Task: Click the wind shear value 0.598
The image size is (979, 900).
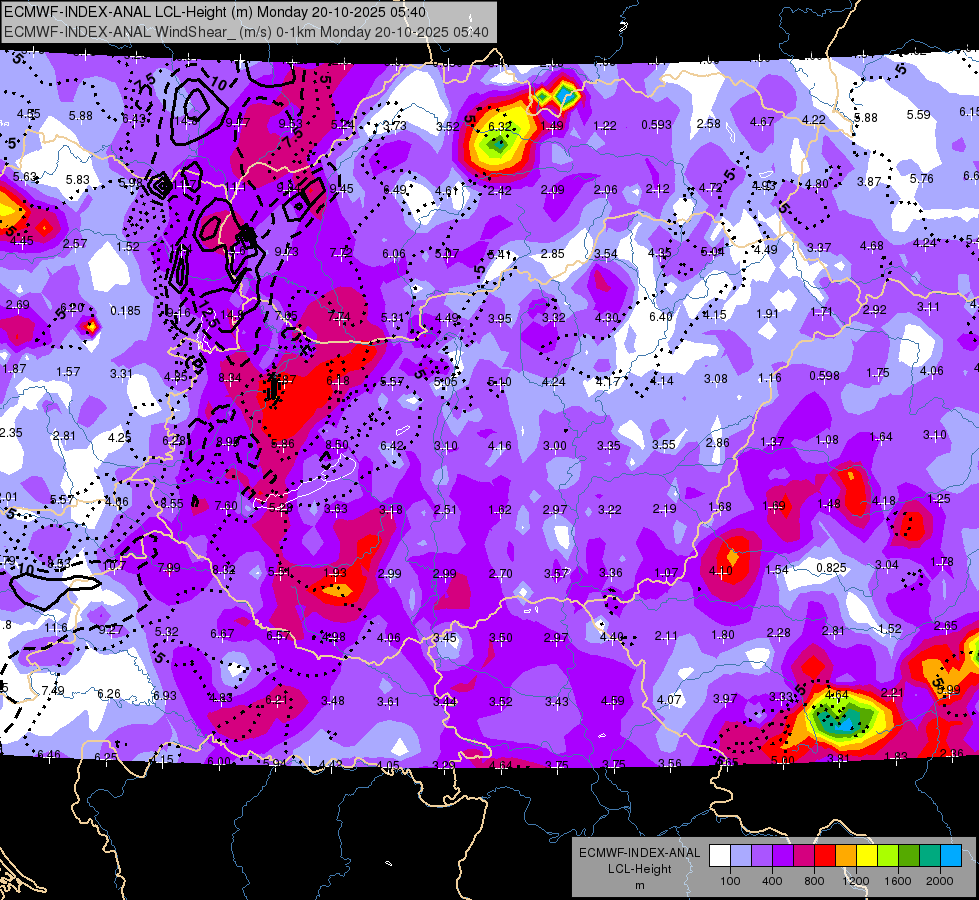Action: (x=824, y=375)
